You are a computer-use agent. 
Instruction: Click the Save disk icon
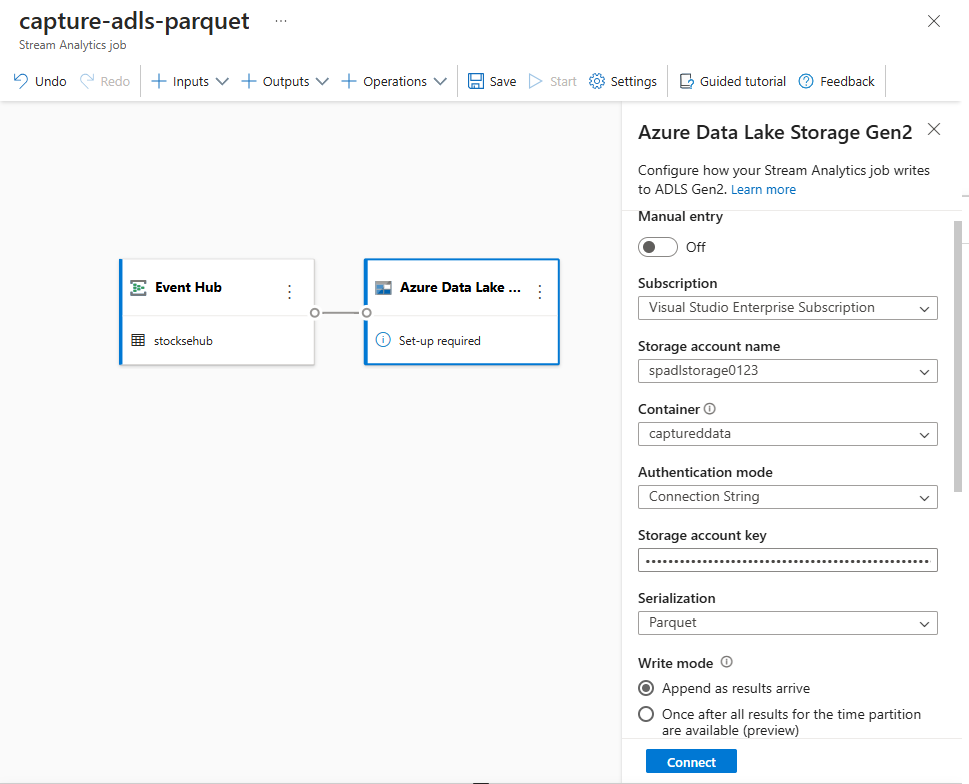(x=476, y=81)
